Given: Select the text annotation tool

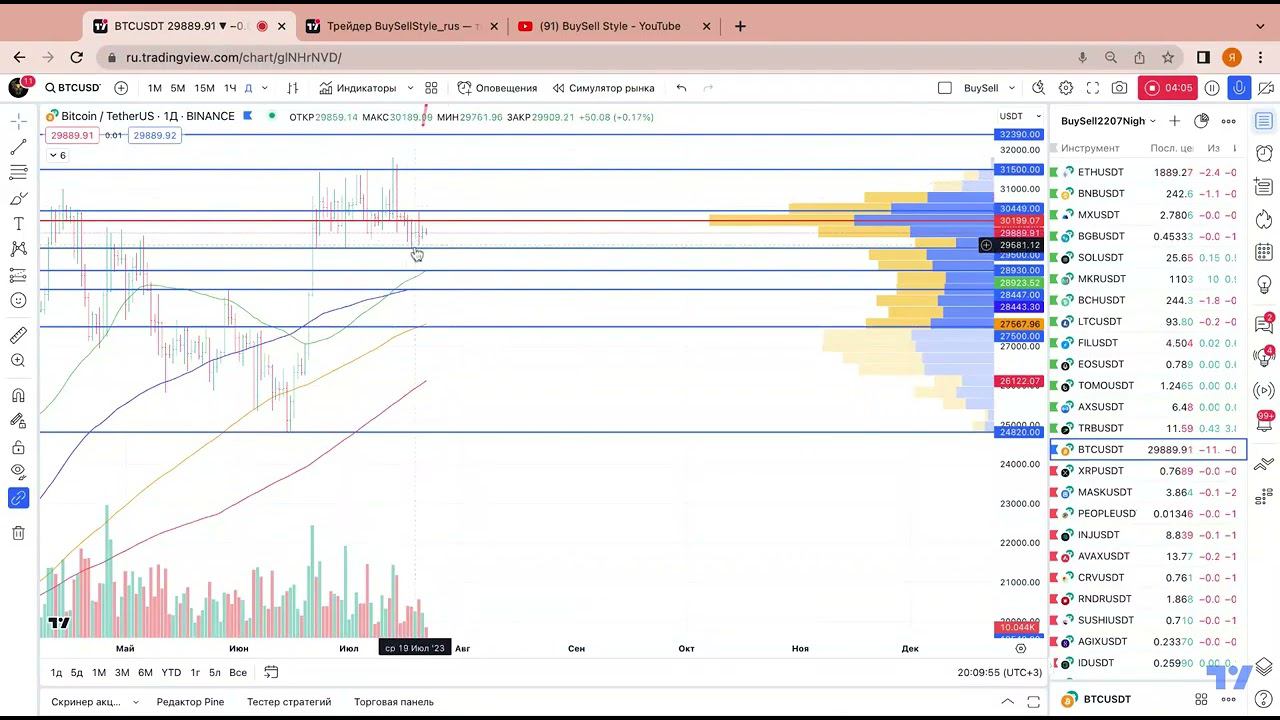Looking at the screenshot, I should coord(18,223).
